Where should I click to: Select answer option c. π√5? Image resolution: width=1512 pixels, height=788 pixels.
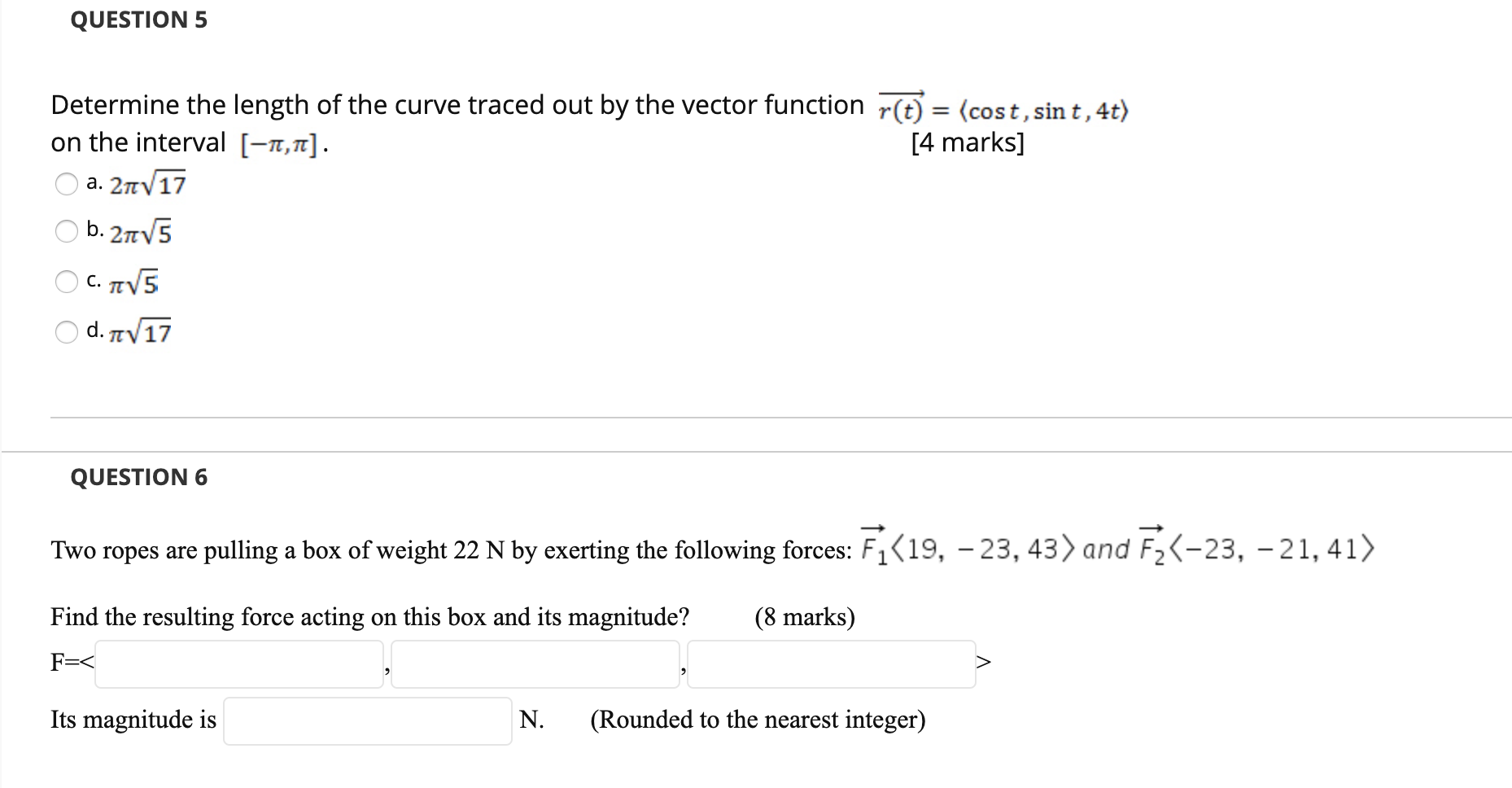(x=67, y=281)
